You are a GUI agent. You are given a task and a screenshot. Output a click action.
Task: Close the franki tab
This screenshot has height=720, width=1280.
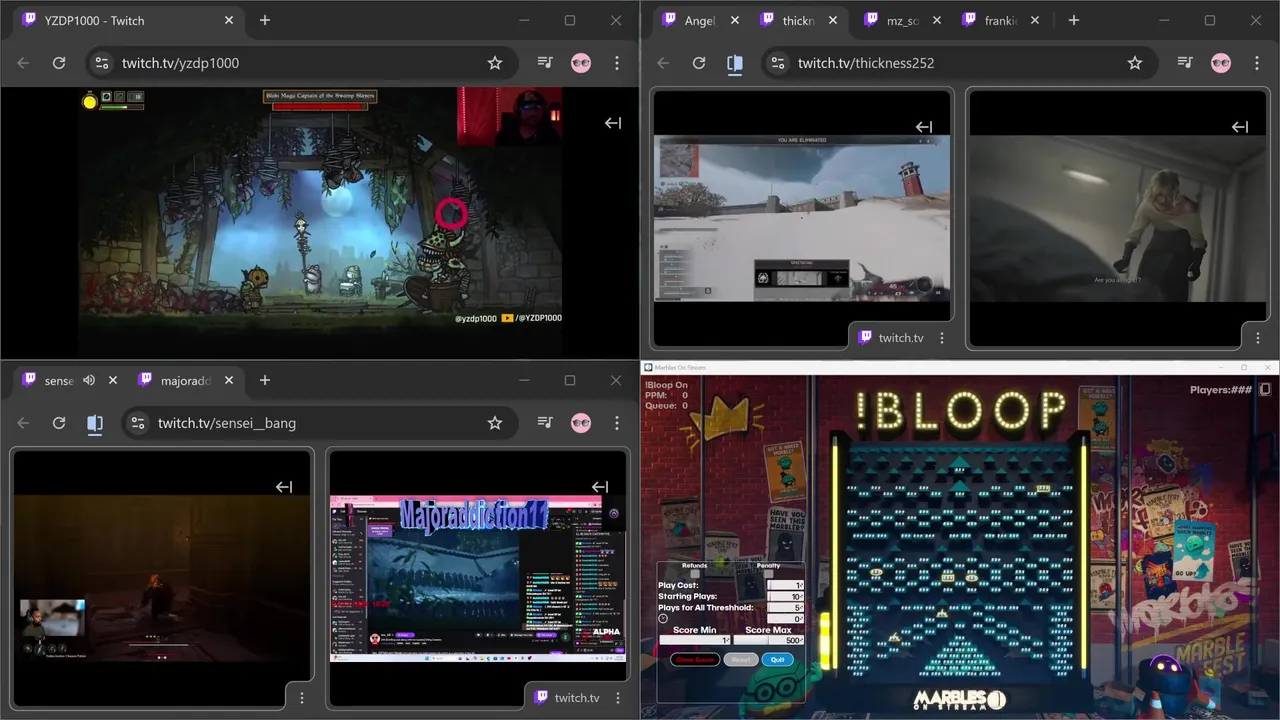1035,20
